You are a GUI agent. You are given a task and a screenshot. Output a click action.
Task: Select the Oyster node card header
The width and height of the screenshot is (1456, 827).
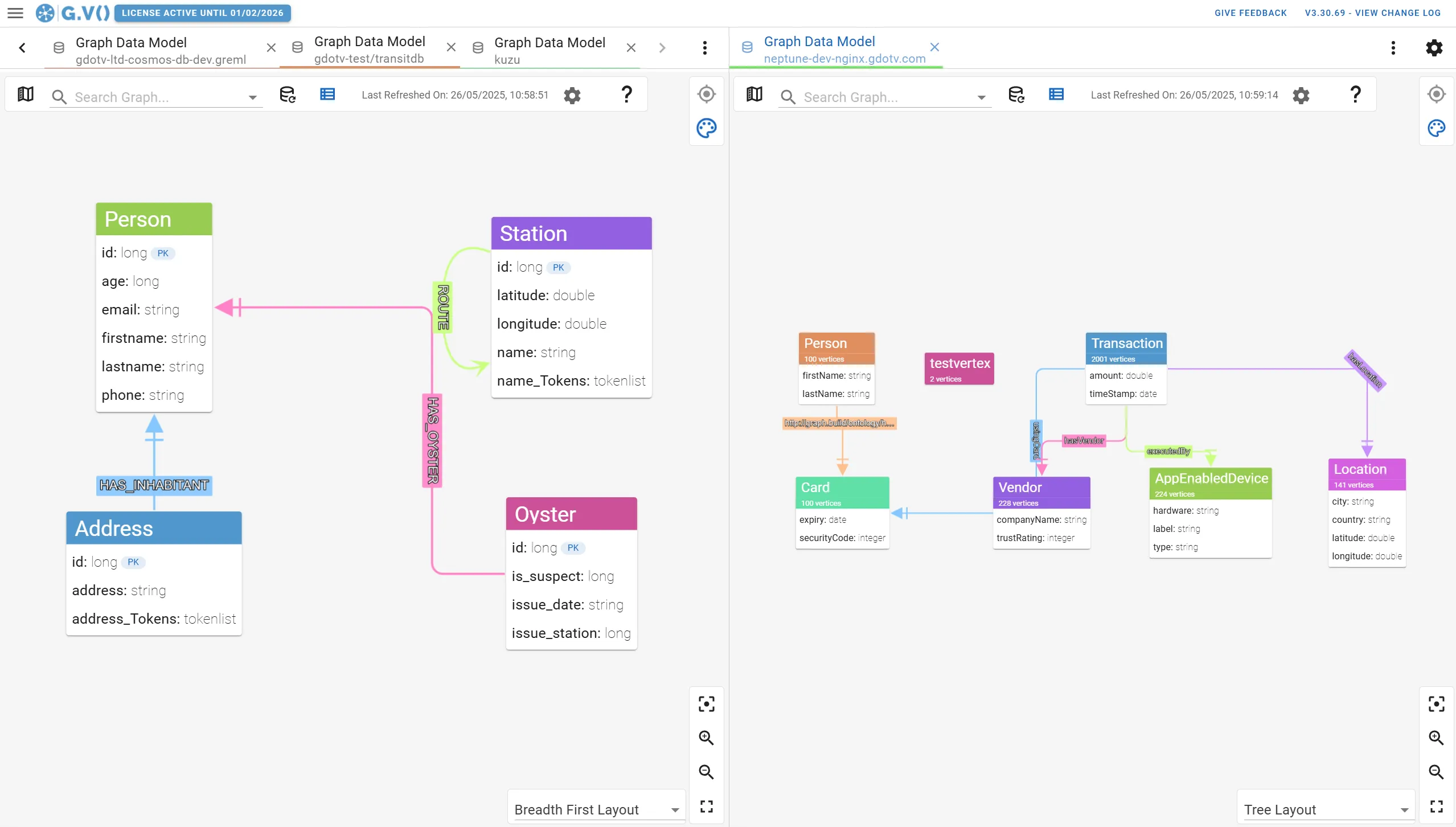point(571,514)
